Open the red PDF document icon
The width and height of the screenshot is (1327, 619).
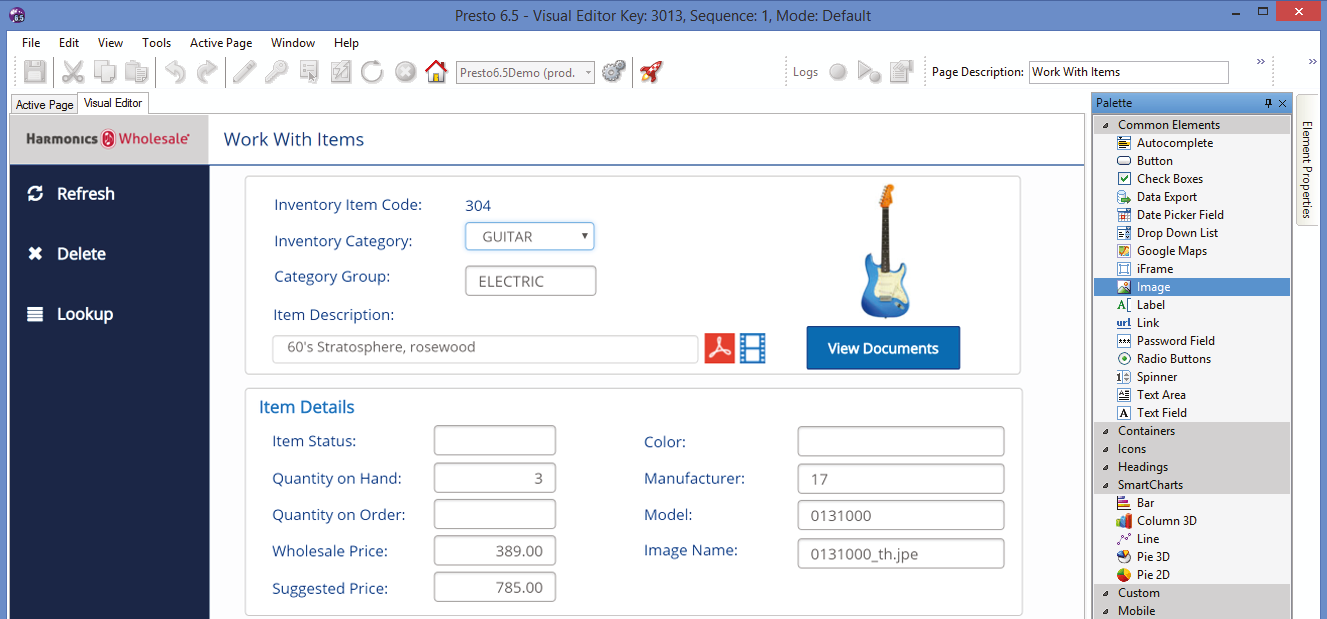[x=720, y=348]
